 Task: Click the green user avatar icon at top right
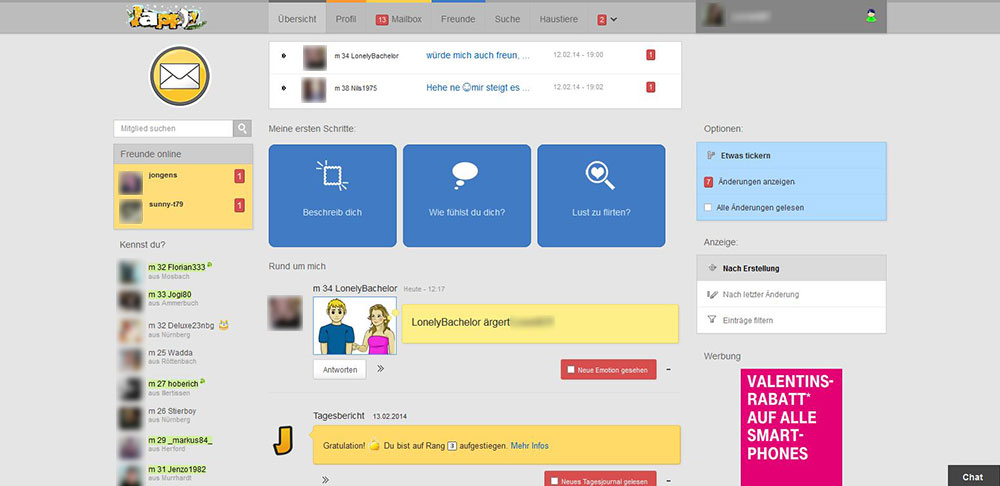pos(872,17)
